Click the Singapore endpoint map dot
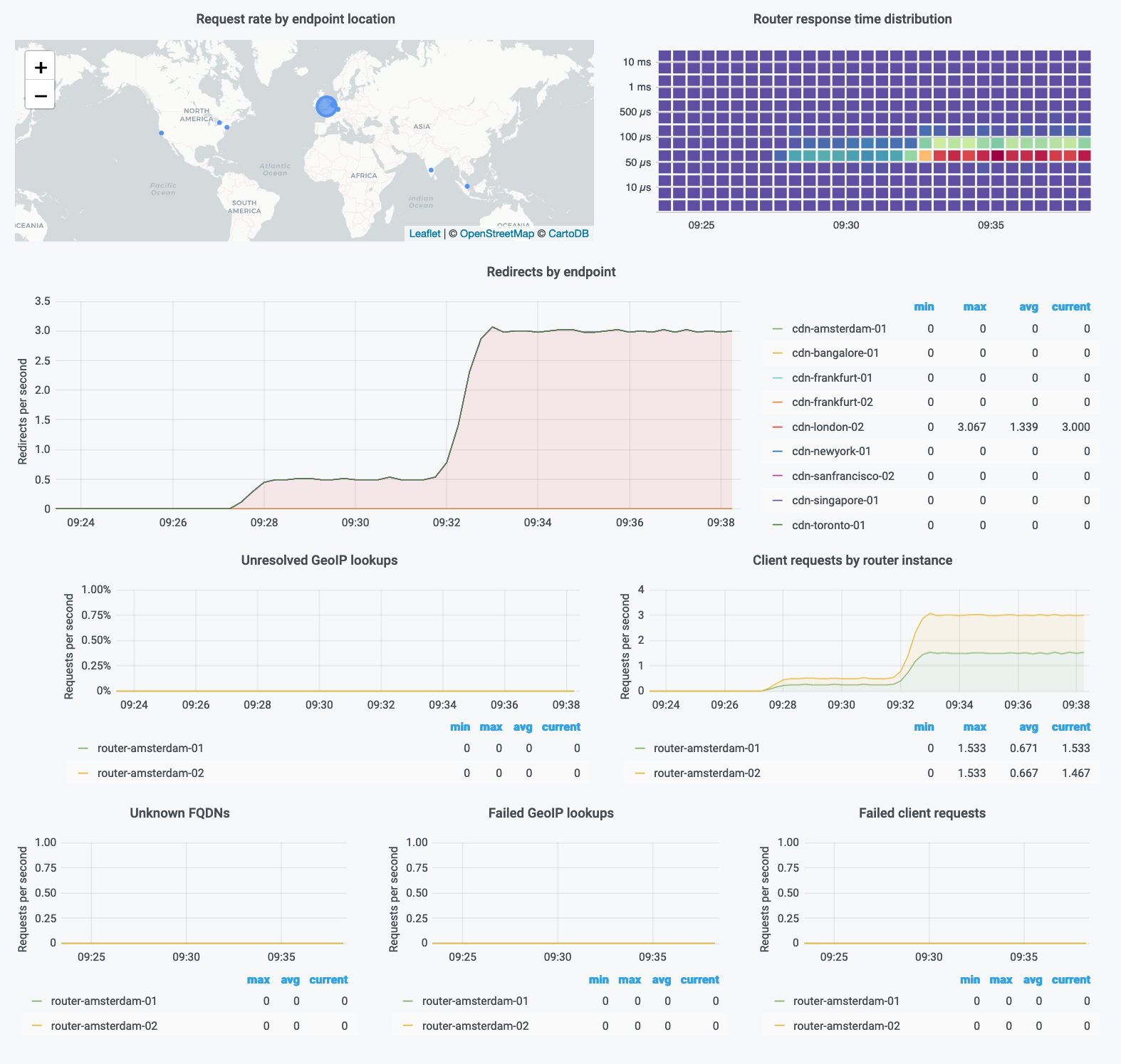Screen dimensions: 1121x1064 click(467, 187)
